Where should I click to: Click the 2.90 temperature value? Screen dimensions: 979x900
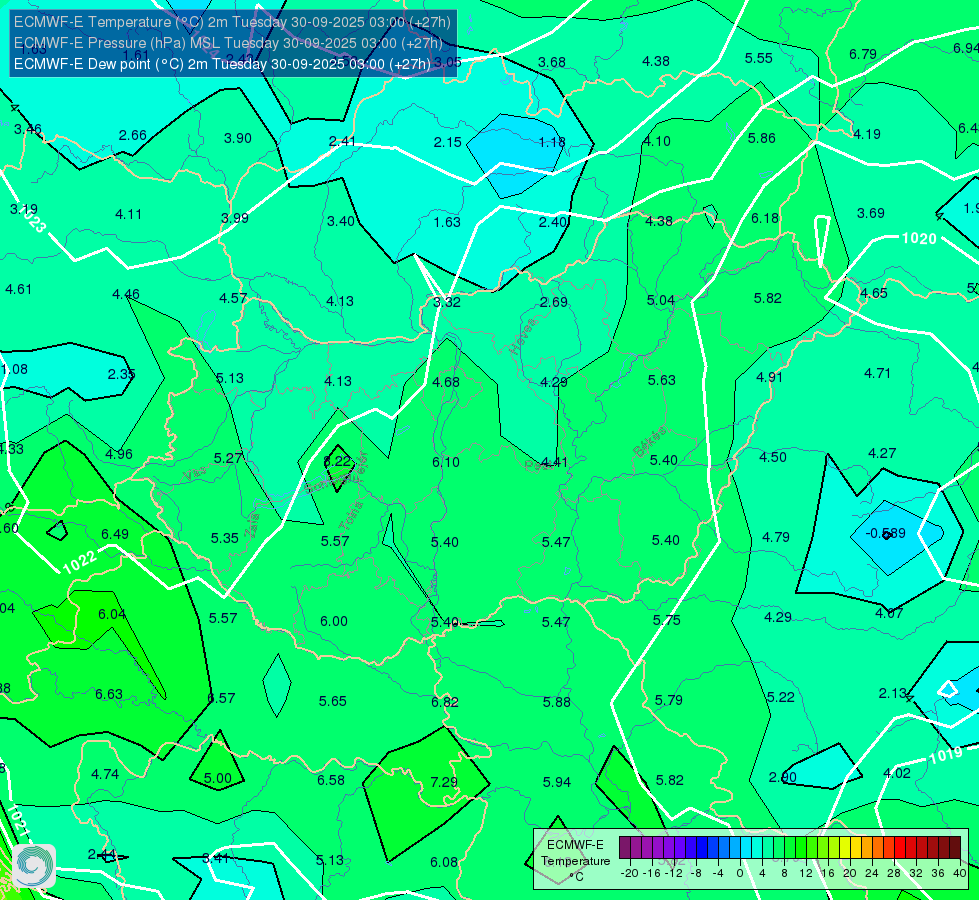782,777
